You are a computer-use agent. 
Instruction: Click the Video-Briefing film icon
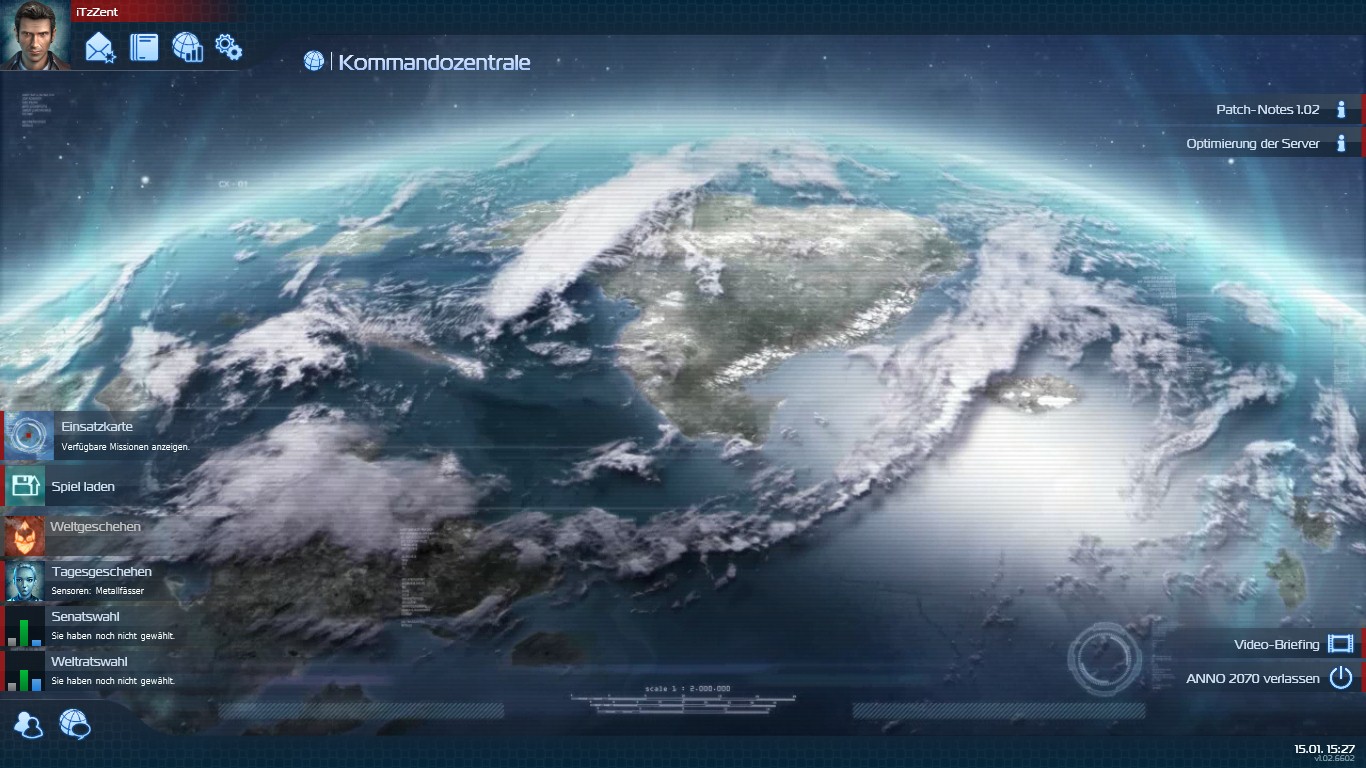click(x=1340, y=644)
